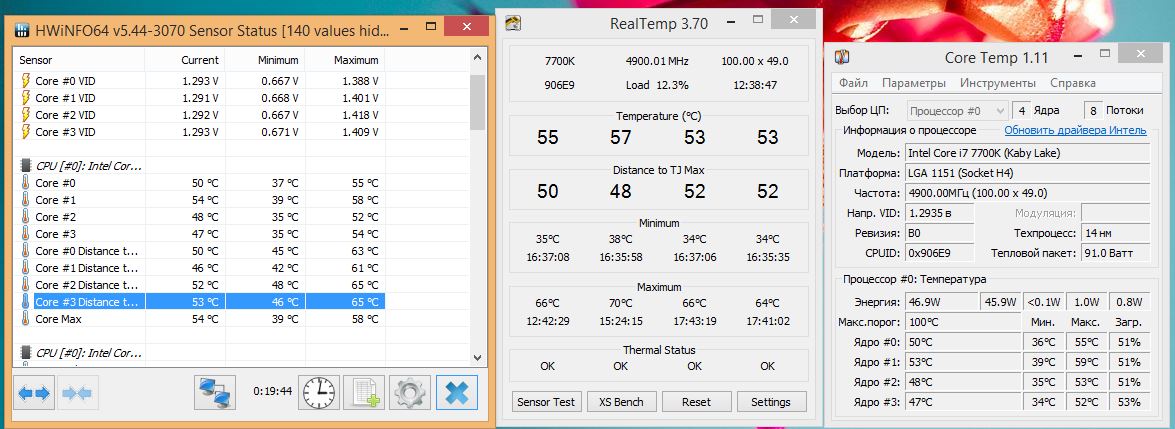Click HWiNFO blue X close sensors button
This screenshot has height=429, width=1175.
pyautogui.click(x=456, y=392)
